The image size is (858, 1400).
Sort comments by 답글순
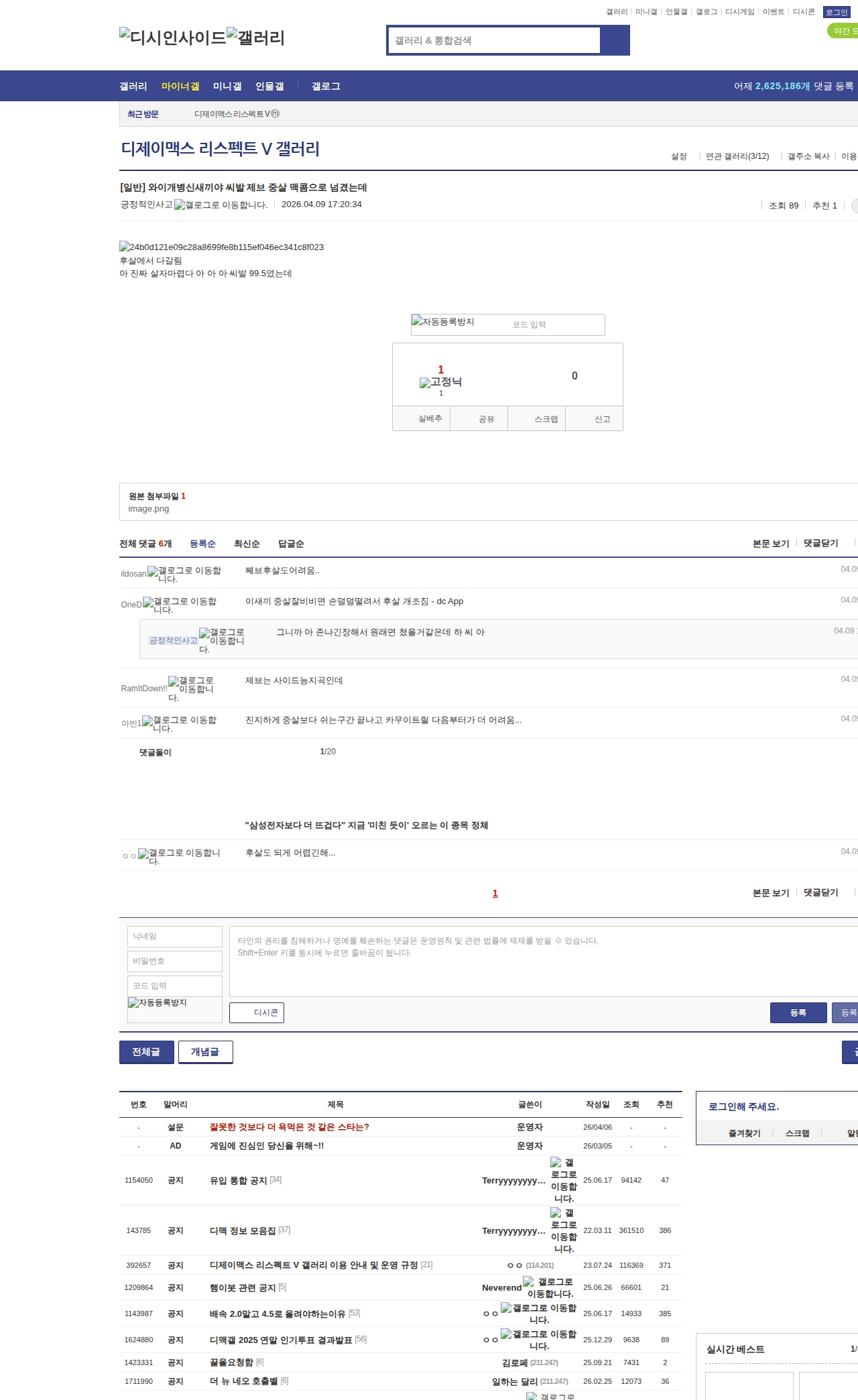pos(291,544)
